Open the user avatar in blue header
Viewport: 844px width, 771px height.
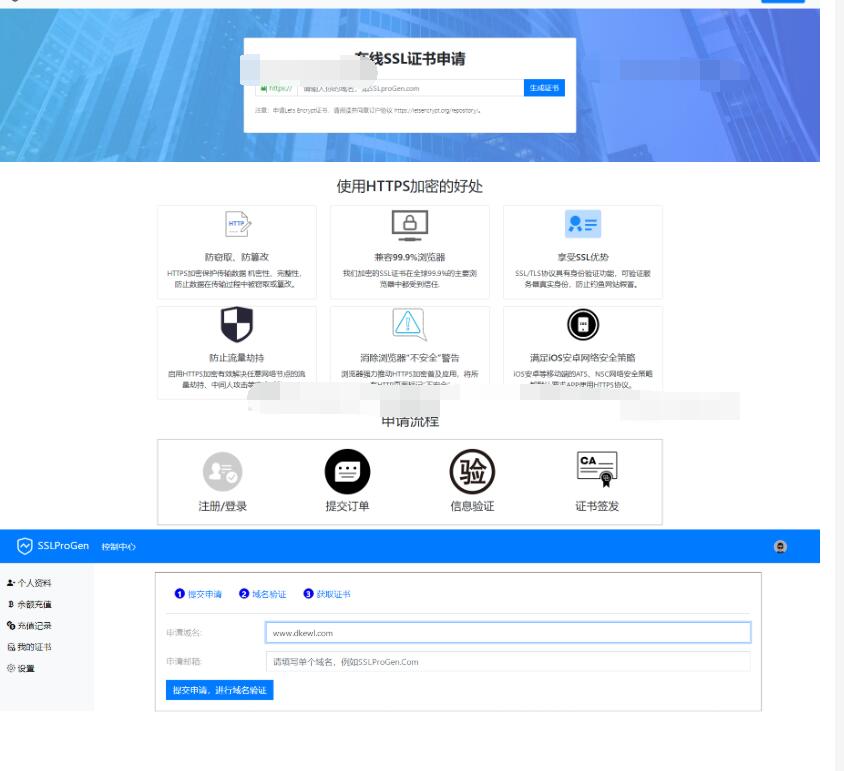(x=781, y=546)
